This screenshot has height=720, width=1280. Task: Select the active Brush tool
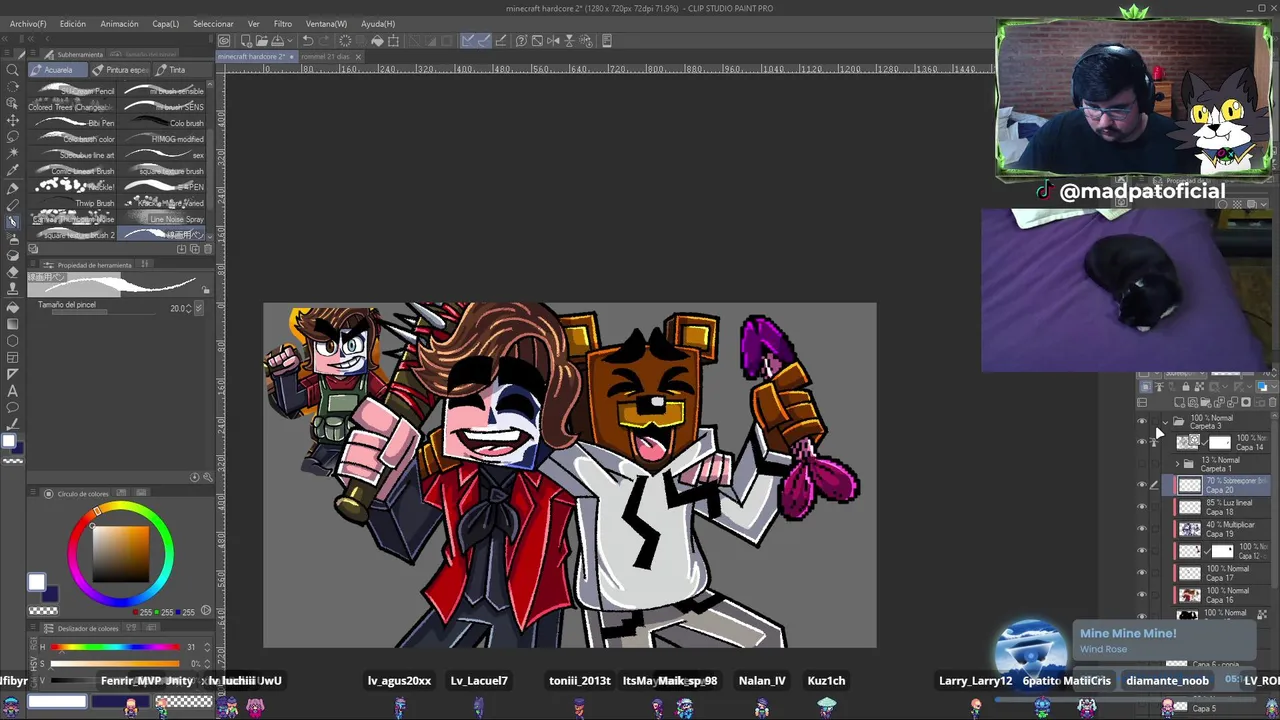pyautogui.click(x=13, y=222)
